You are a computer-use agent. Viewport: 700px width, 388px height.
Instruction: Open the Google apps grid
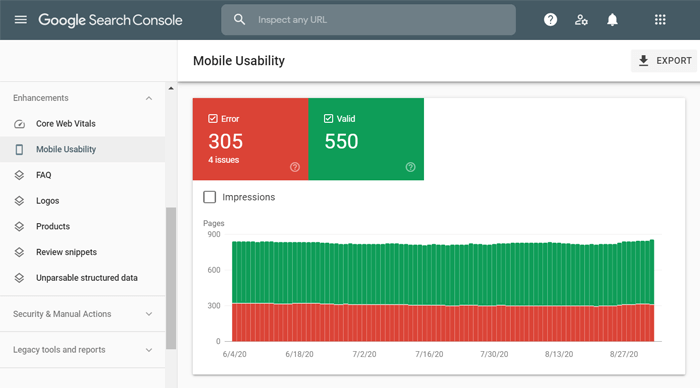pos(660,20)
